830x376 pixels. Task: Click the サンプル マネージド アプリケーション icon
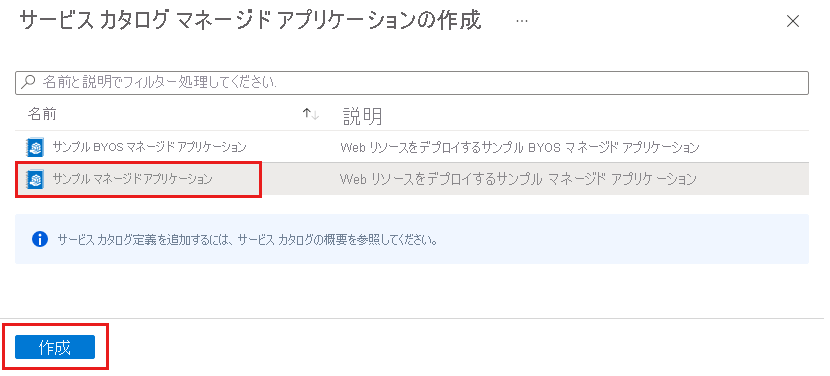tap(35, 179)
